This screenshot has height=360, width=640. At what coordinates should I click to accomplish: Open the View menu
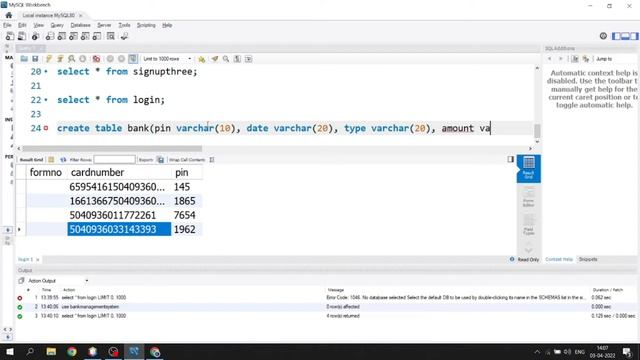click(38, 25)
